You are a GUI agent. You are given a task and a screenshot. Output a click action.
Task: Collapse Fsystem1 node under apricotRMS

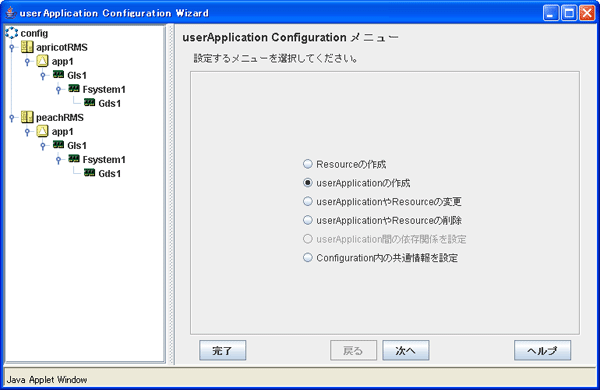tap(59, 90)
